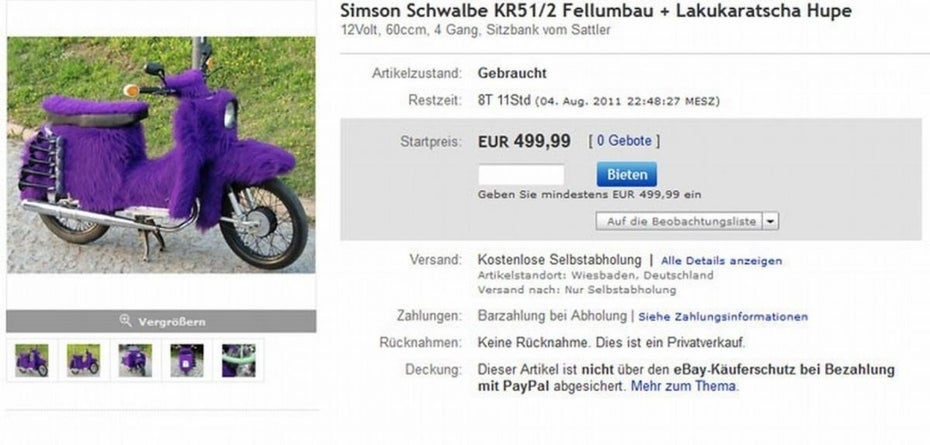Open the 0 Gebote link
Viewport: 930px width, 445px height.
[x=624, y=141]
